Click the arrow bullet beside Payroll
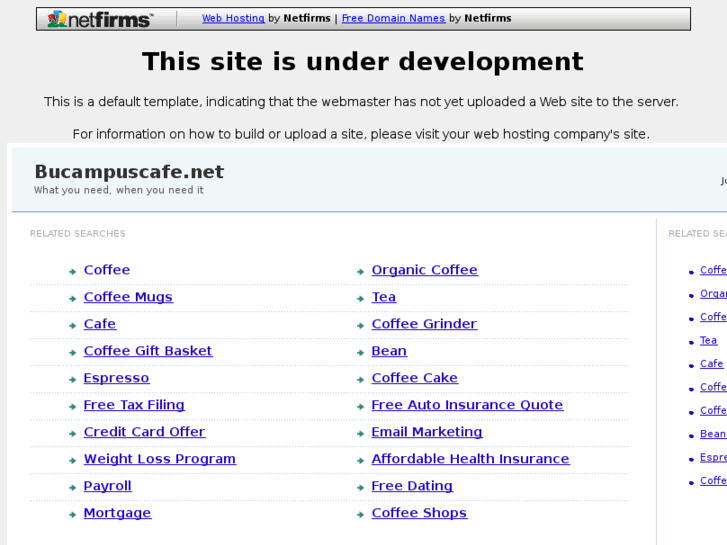The width and height of the screenshot is (727, 545). tap(72, 487)
